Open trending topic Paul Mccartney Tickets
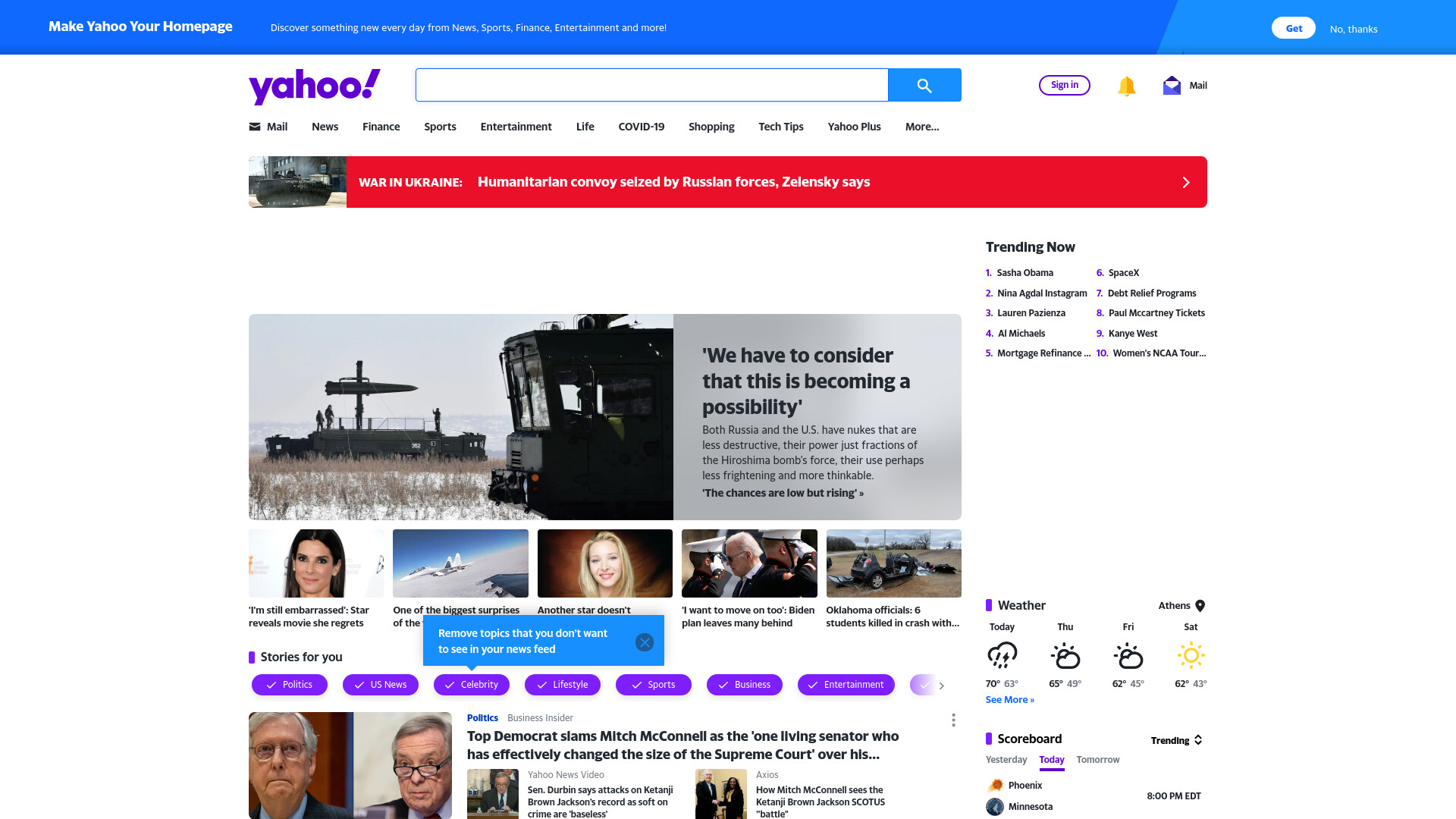This screenshot has height=819, width=1456. click(1156, 313)
